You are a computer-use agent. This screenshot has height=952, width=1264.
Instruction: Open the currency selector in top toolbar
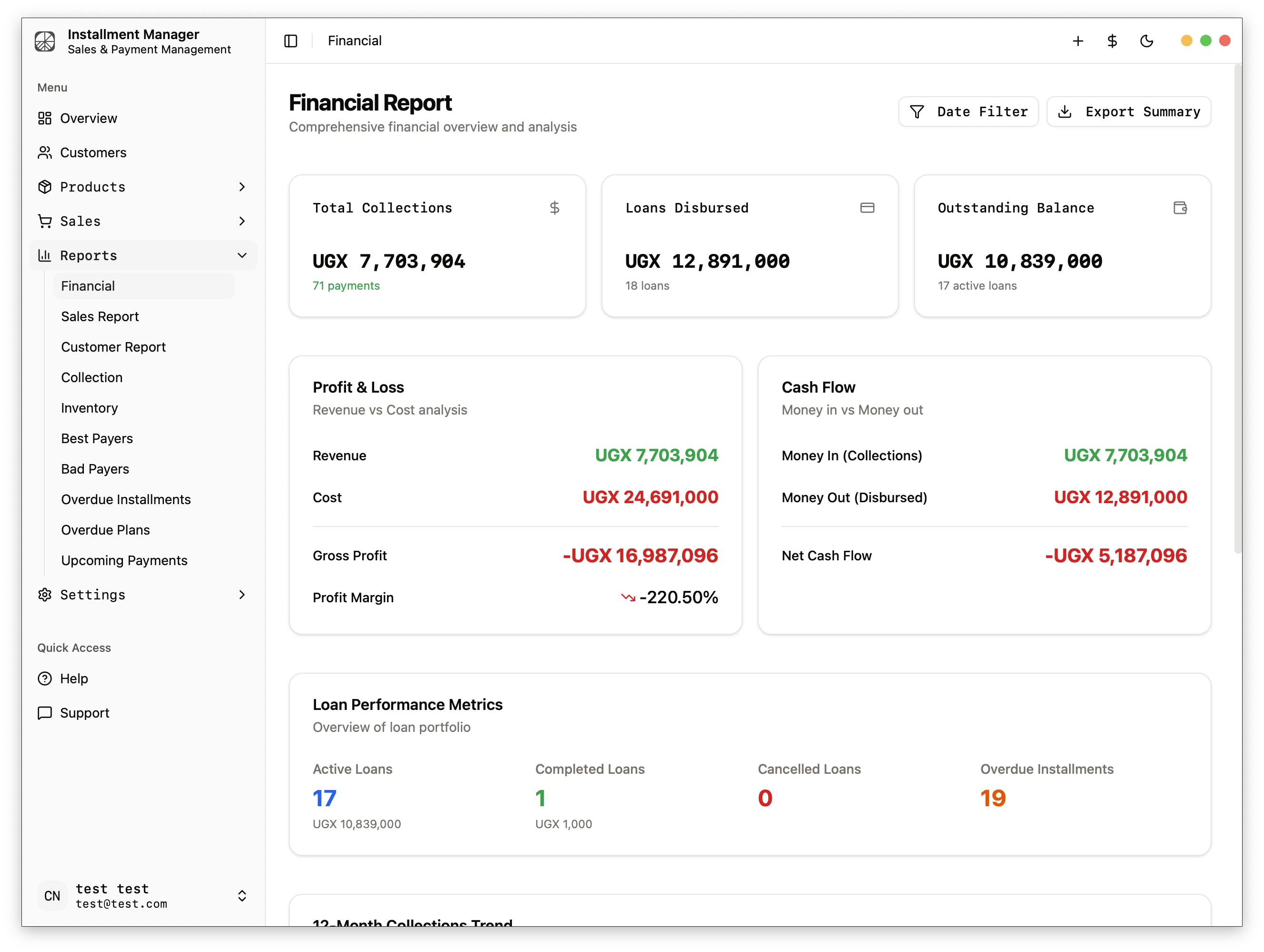point(1111,41)
